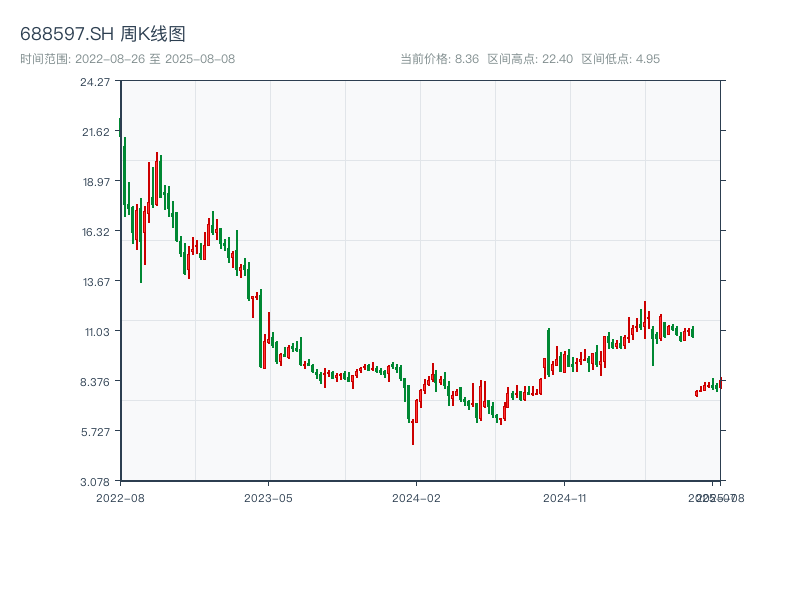Click the 2024-11 x-axis date label

click(x=565, y=497)
